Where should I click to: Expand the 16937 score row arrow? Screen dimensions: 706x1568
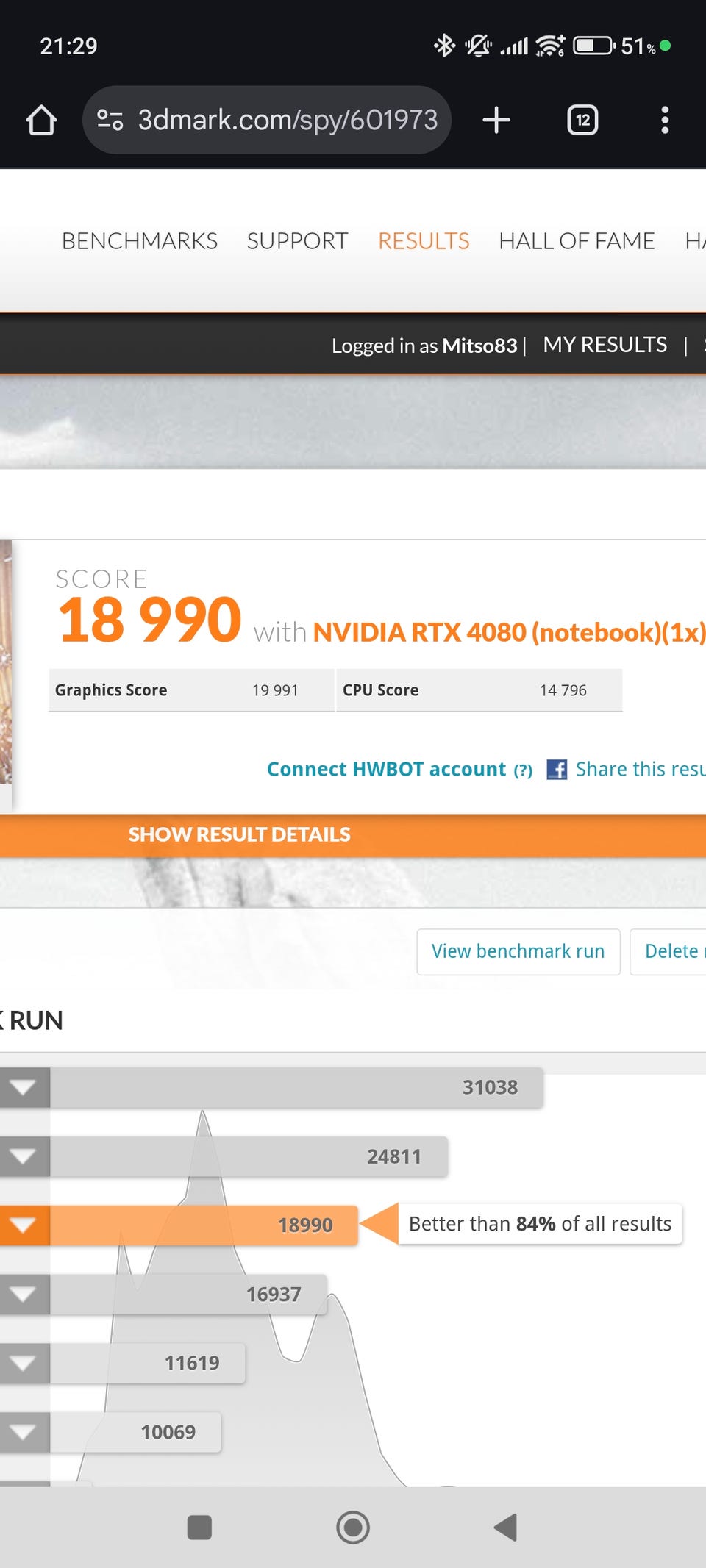[x=24, y=1294]
